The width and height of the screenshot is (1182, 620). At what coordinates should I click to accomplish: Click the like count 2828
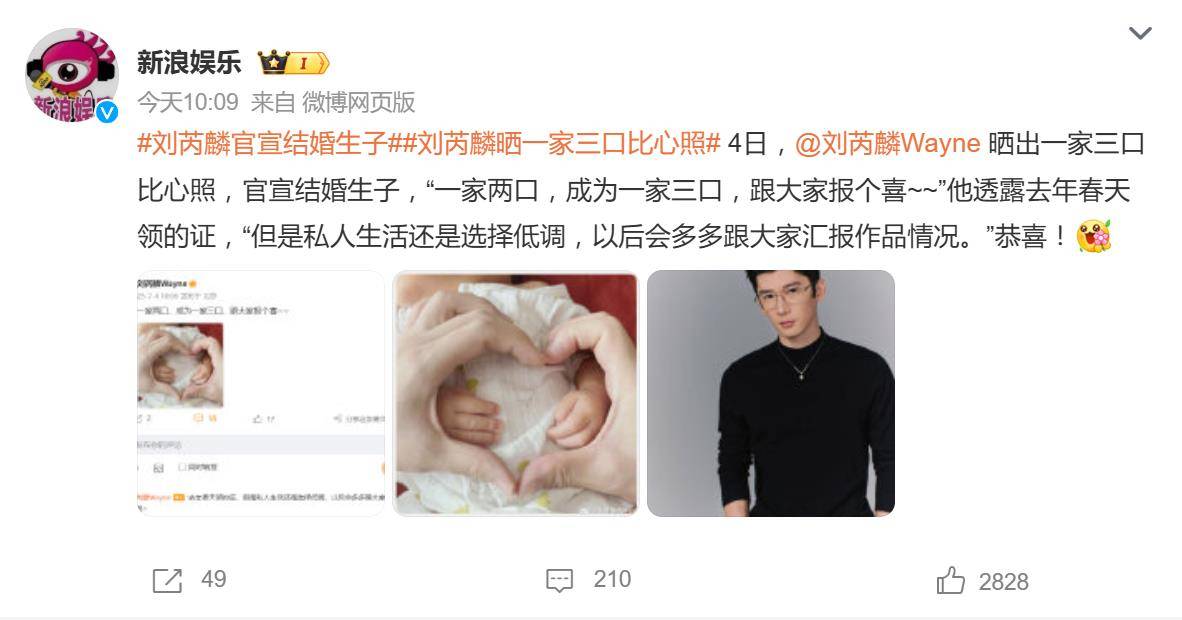(x=1003, y=582)
